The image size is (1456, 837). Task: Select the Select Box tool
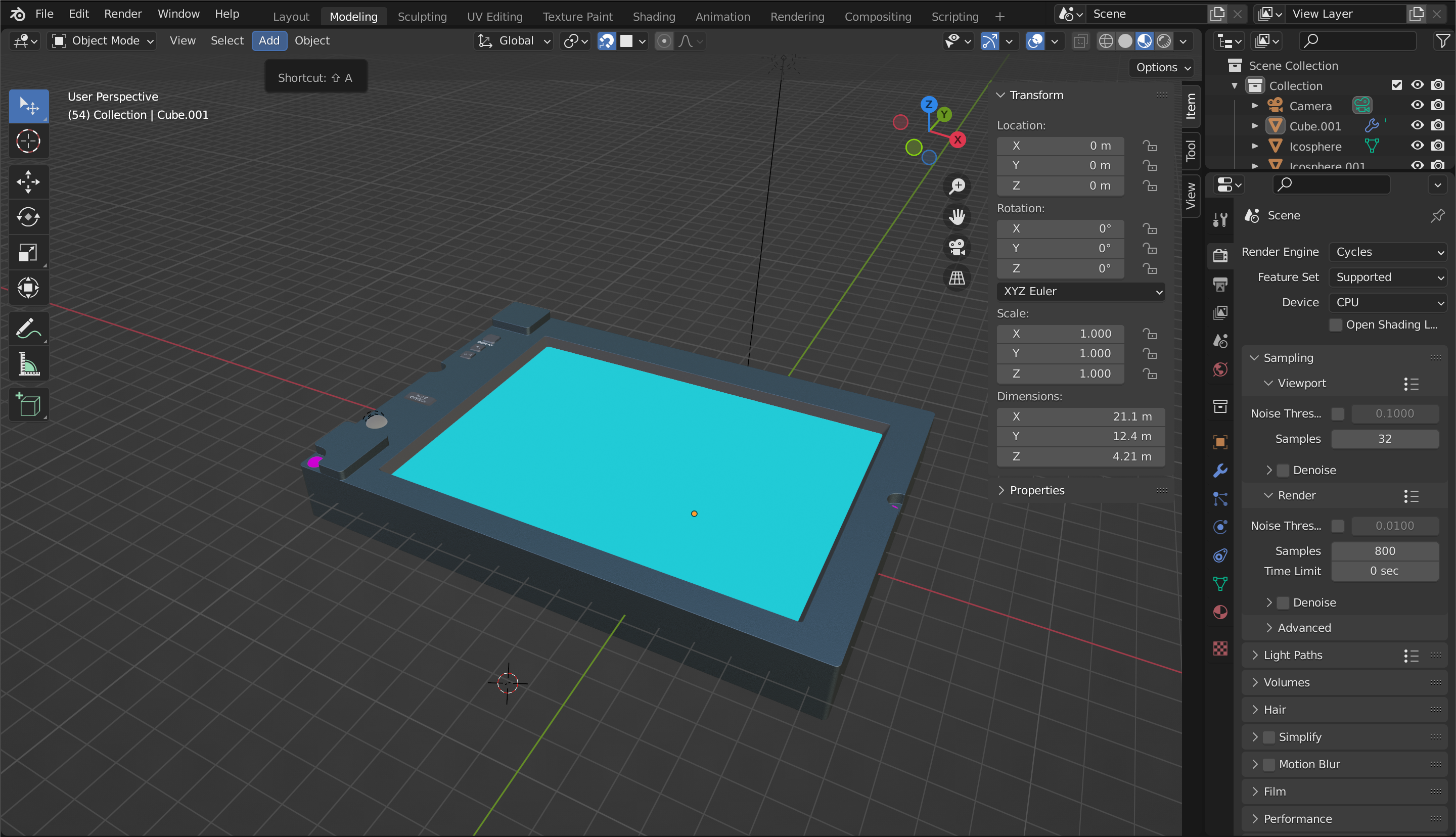[28, 106]
